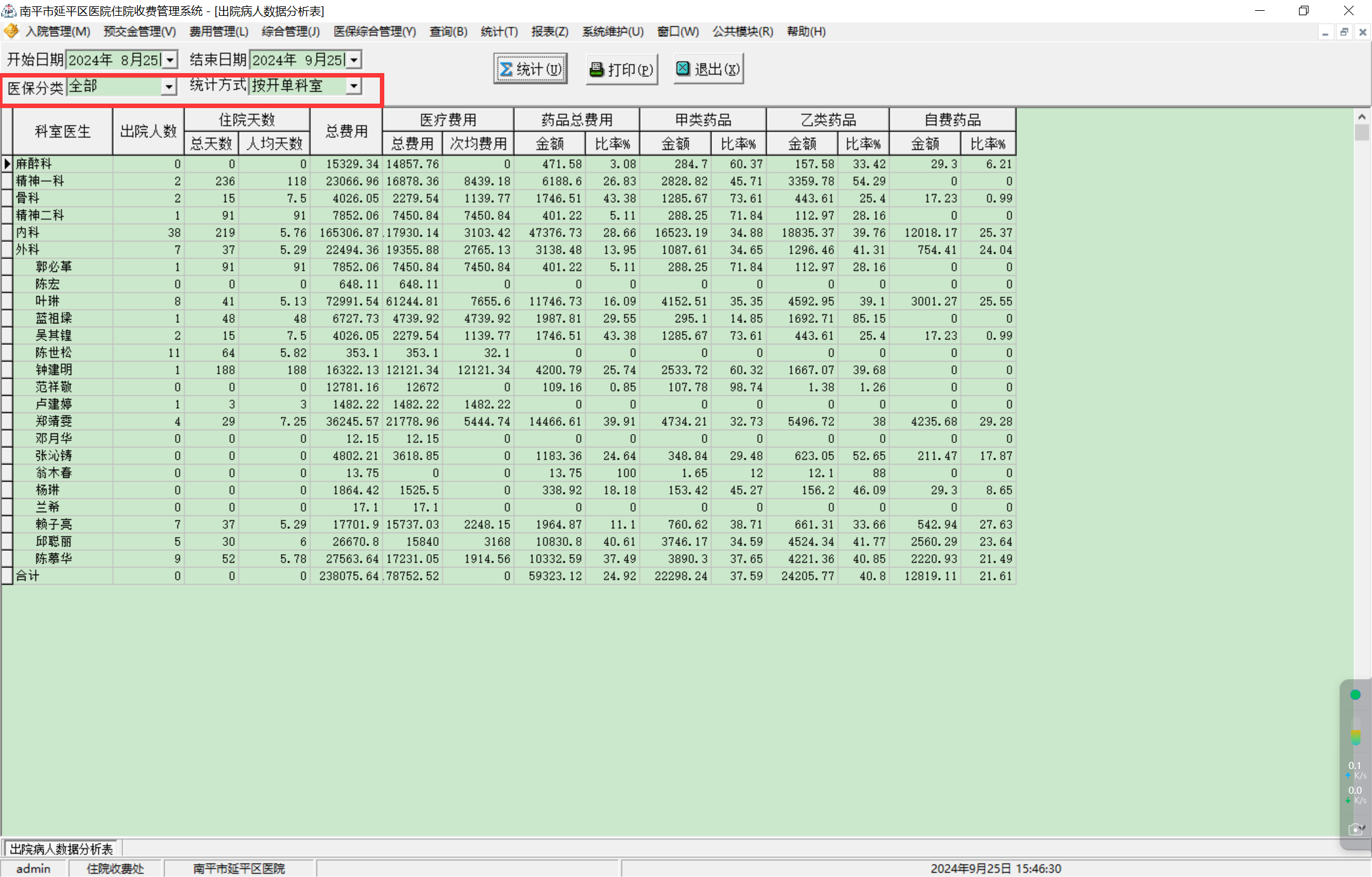
Task: Expand the 医保分类 dropdown
Action: coord(168,86)
